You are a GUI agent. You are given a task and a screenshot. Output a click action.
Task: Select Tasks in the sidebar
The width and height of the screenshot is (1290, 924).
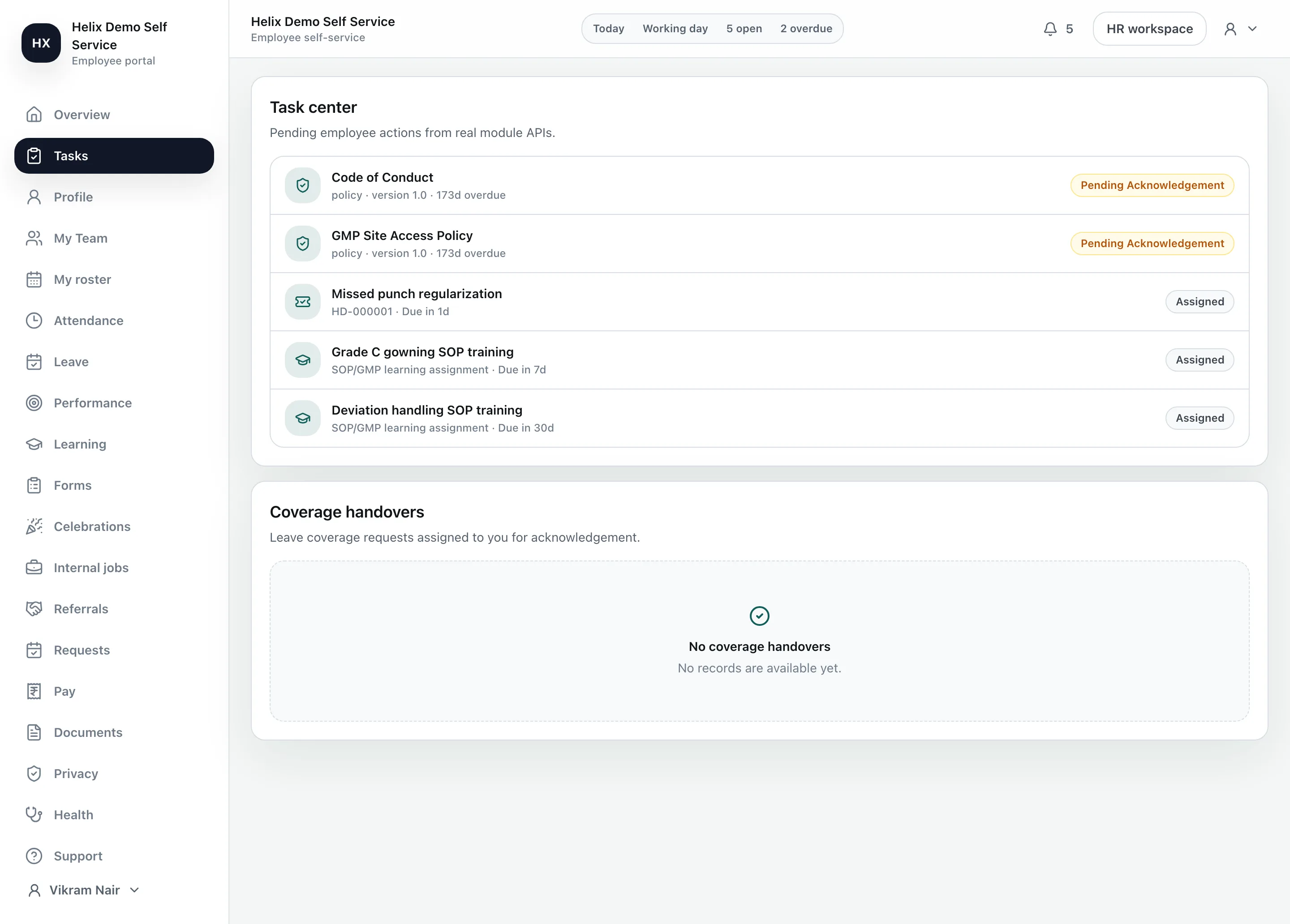point(114,156)
